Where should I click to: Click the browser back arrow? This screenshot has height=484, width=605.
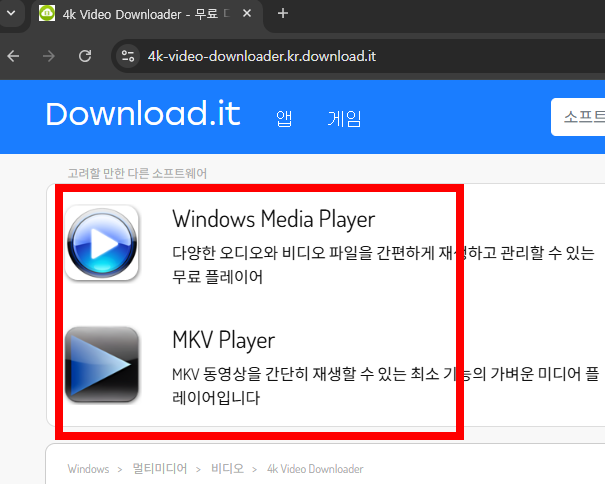(13, 56)
